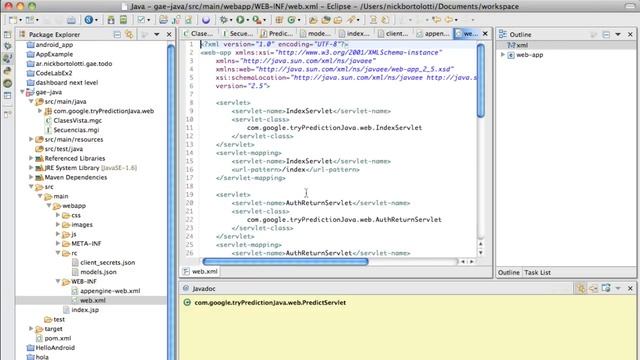Select the HelloAndroid project
Viewport: 640px width, 360px height.
pos(55,348)
